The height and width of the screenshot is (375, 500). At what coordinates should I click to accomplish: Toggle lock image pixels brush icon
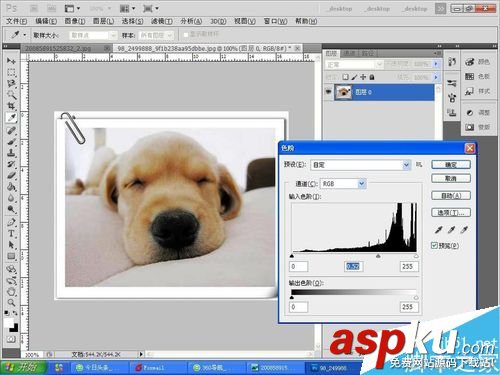tap(354, 77)
